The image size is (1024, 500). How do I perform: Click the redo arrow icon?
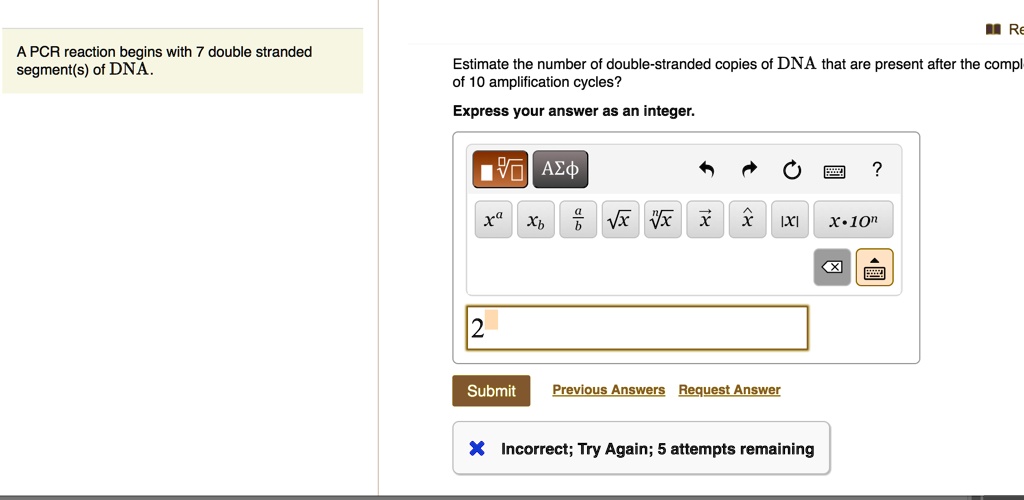[749, 171]
